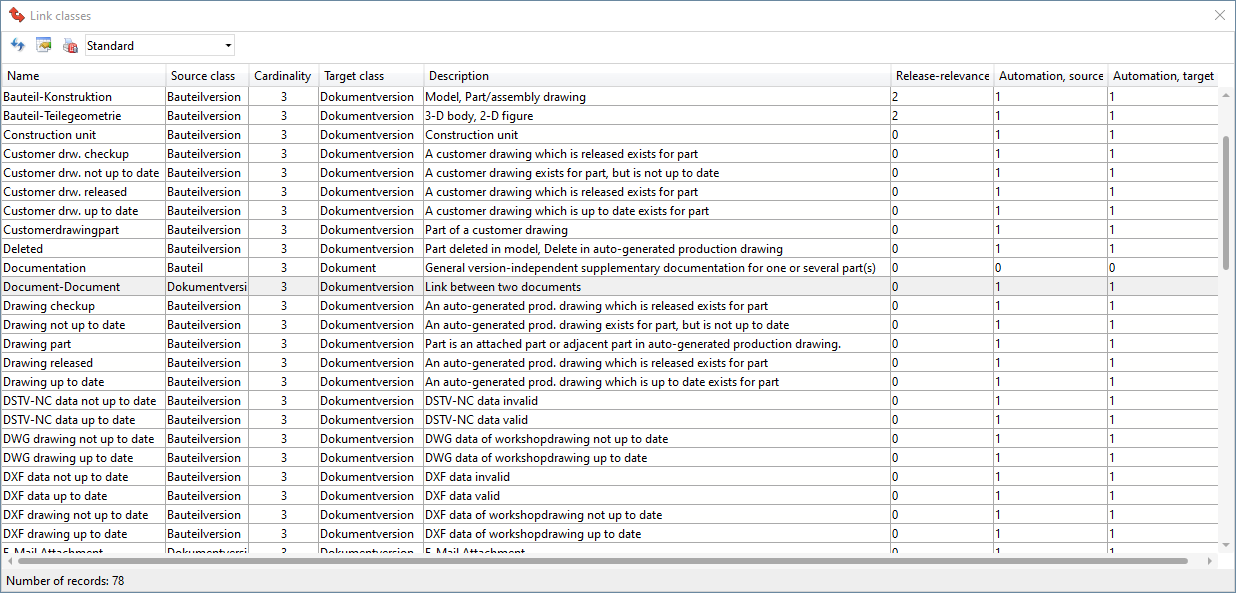Click the horizontal scrollbar thumb
The image size is (1236, 593).
coord(601,561)
